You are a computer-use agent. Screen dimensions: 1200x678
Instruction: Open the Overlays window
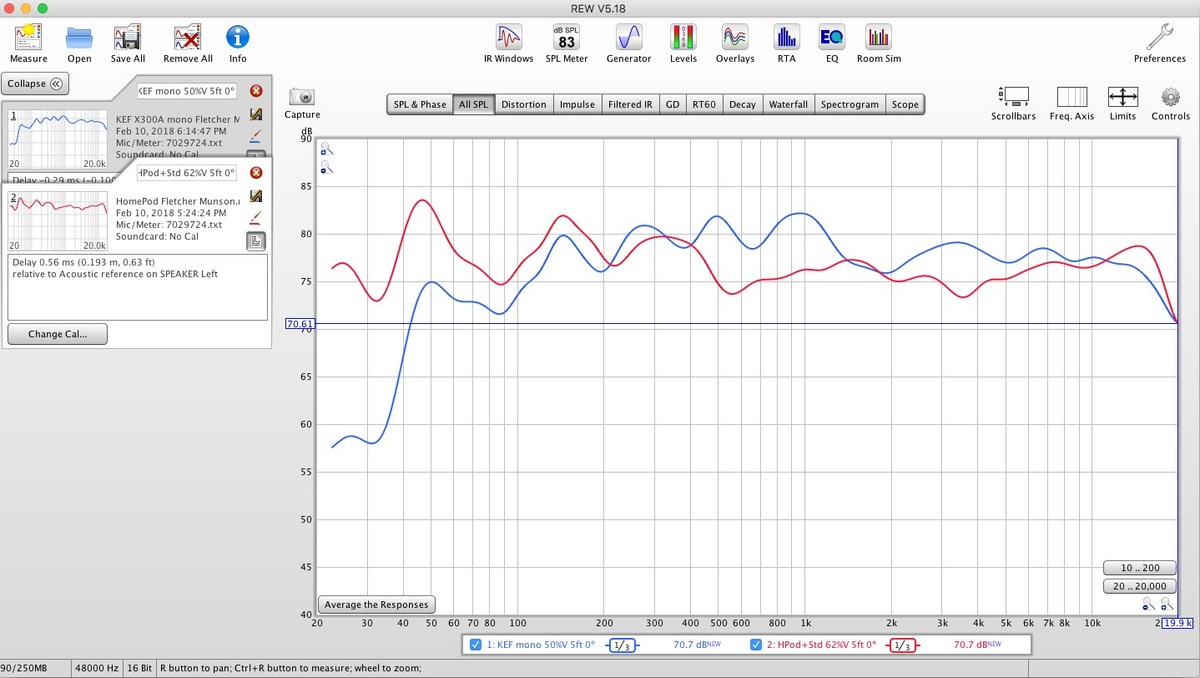[x=735, y=38]
